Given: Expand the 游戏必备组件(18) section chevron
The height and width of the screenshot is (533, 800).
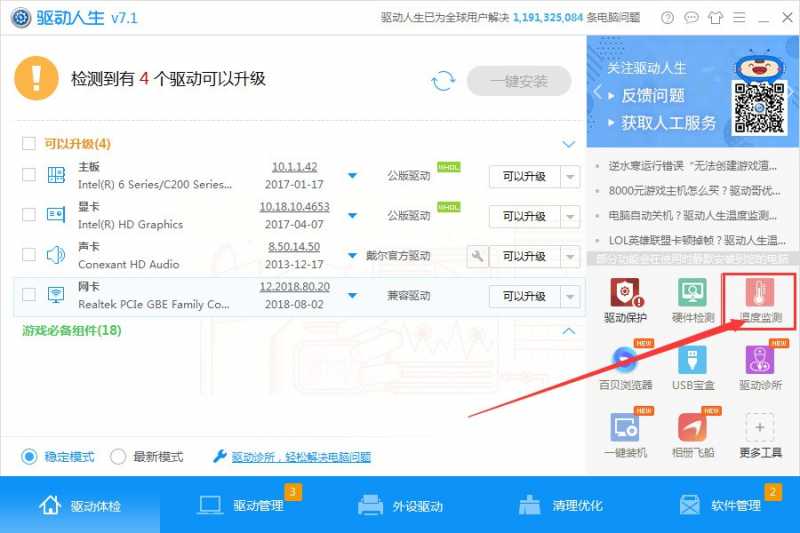Looking at the screenshot, I should (568, 331).
